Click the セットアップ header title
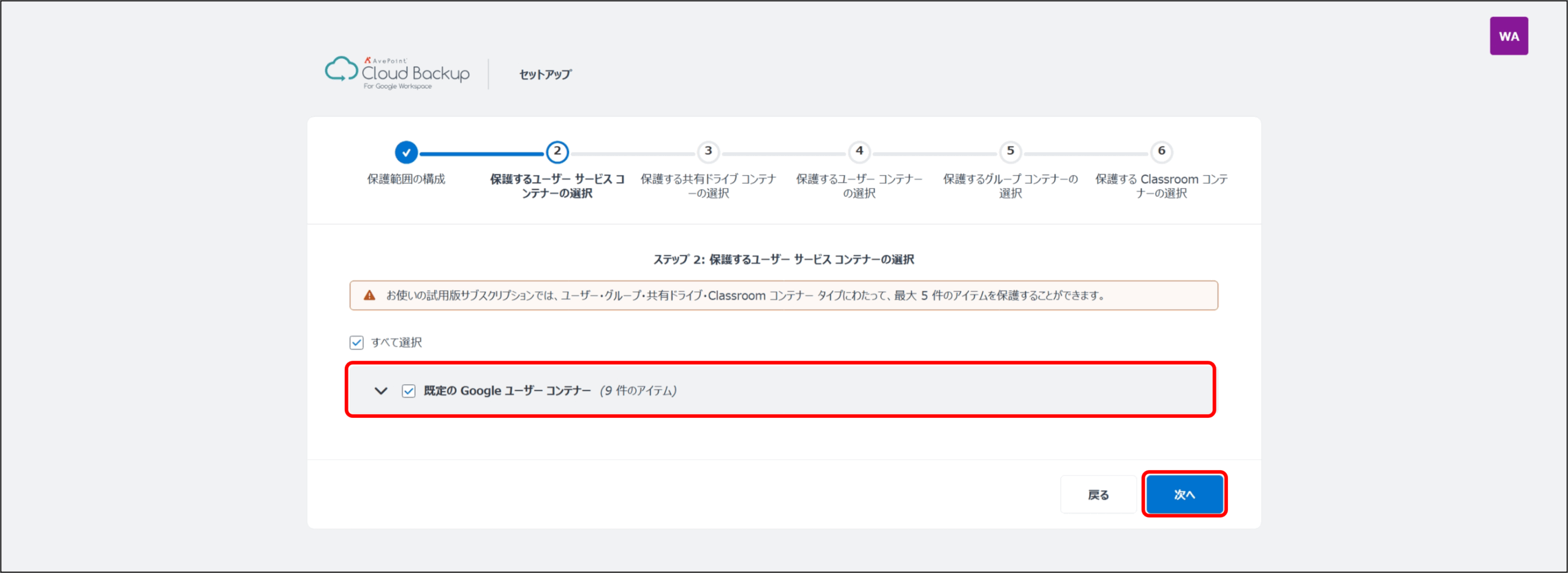Screen dimensions: 1568x573 coord(545,74)
